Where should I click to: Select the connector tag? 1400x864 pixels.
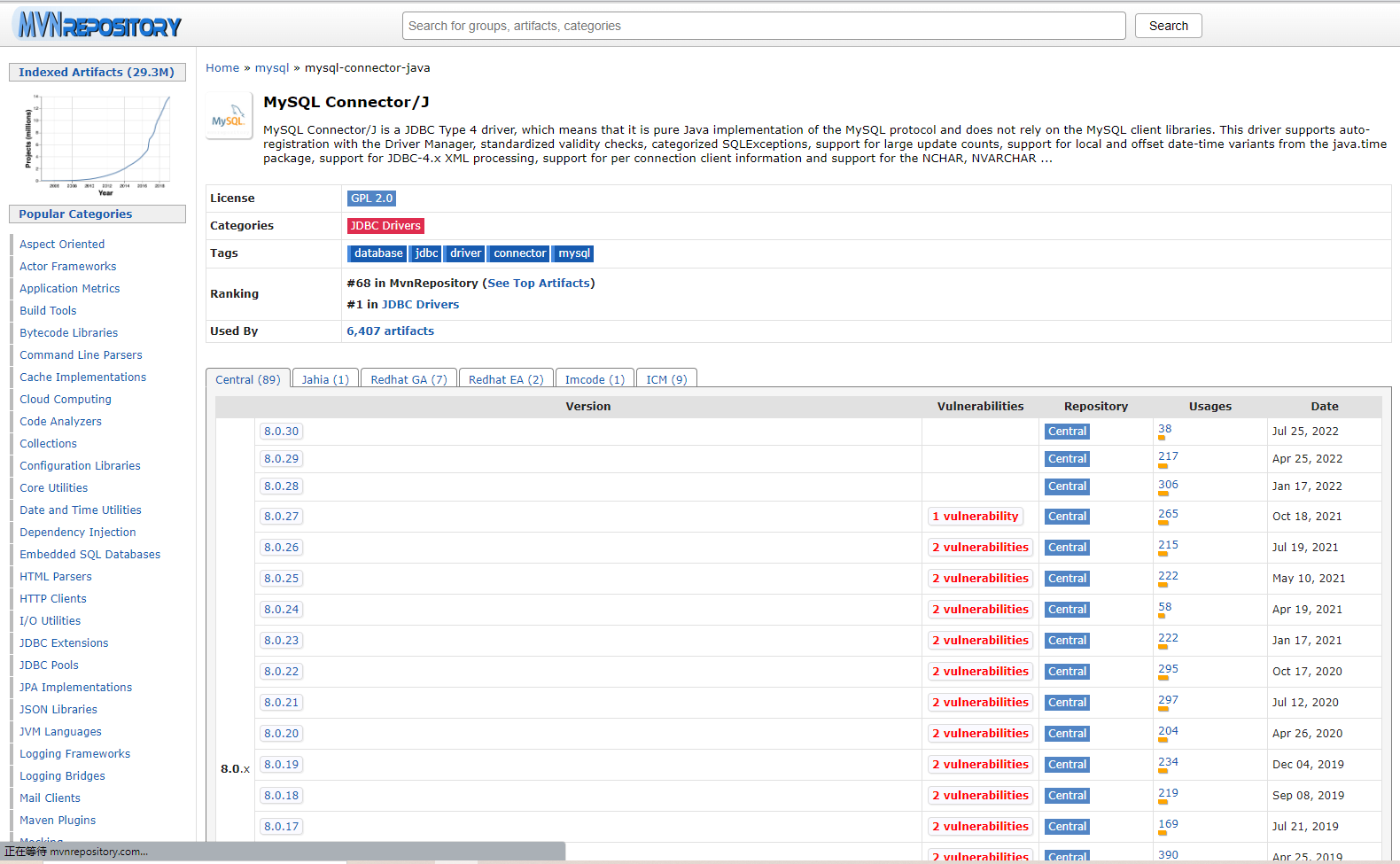tap(519, 253)
